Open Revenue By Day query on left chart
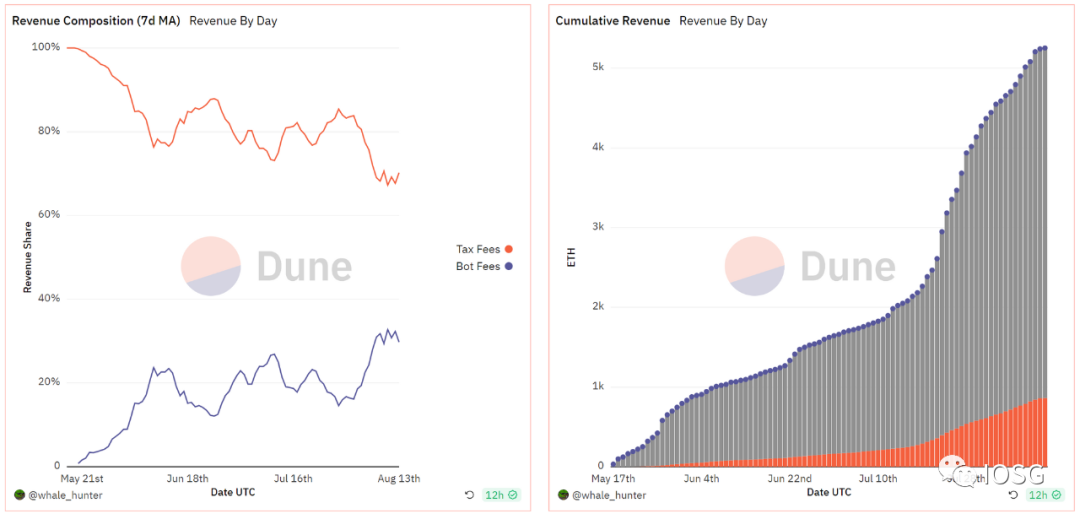This screenshot has height=519, width=1080. click(x=233, y=21)
